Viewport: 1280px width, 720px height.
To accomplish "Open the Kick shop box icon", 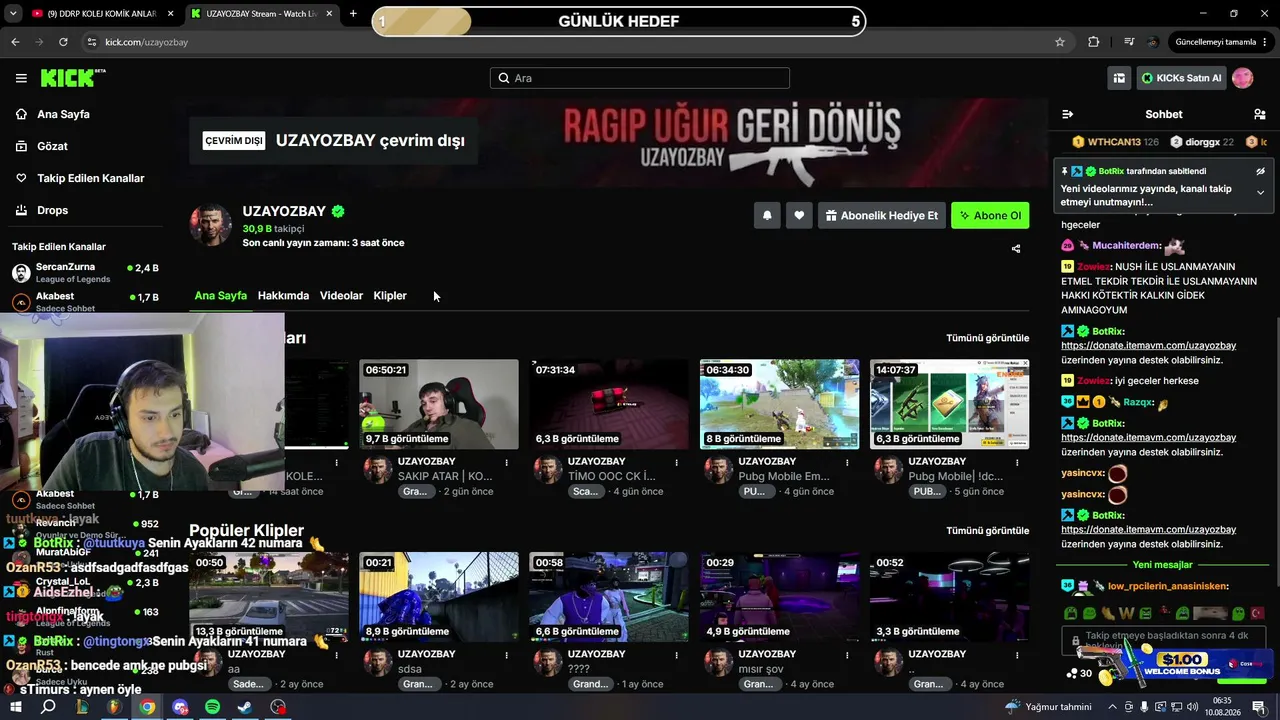I will [1119, 78].
